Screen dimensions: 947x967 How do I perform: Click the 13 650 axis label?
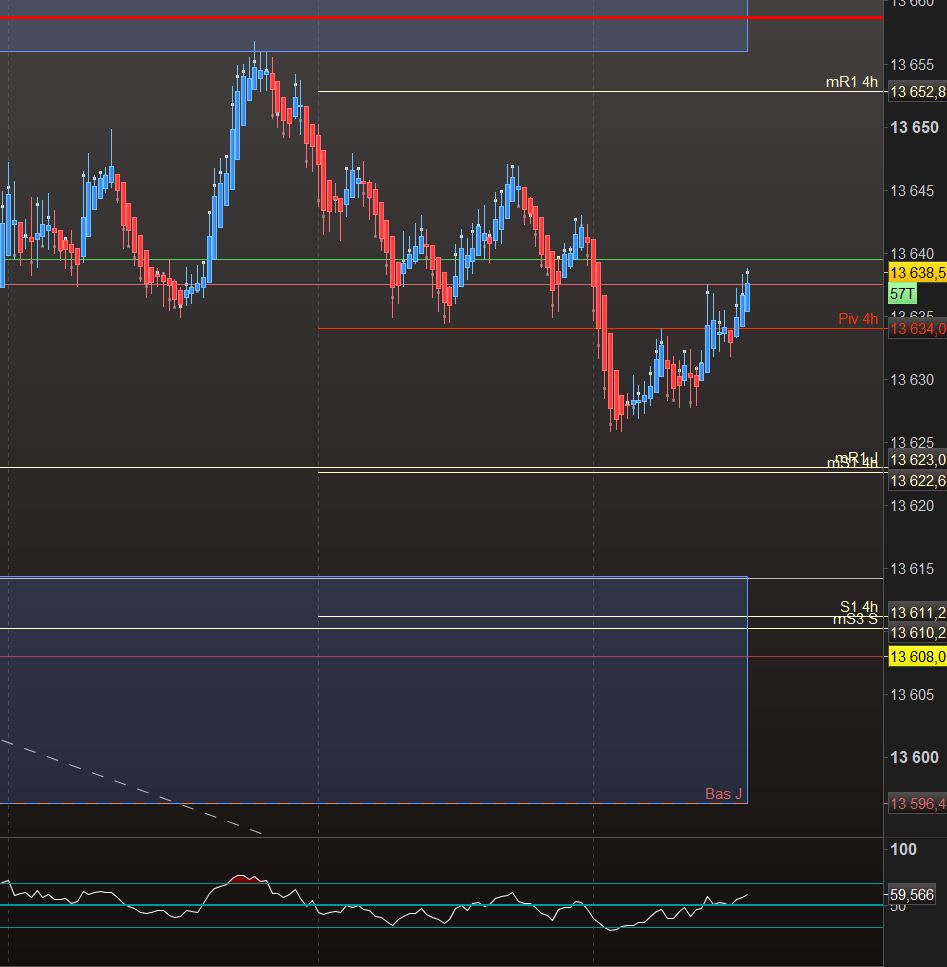point(914,128)
